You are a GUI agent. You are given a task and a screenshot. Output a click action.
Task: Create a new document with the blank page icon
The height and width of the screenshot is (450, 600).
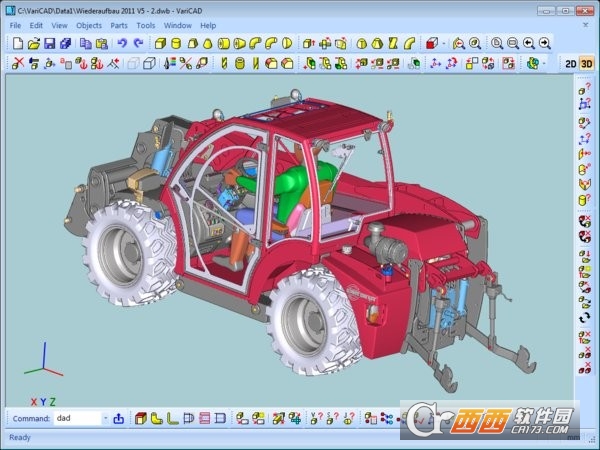(x=18, y=43)
